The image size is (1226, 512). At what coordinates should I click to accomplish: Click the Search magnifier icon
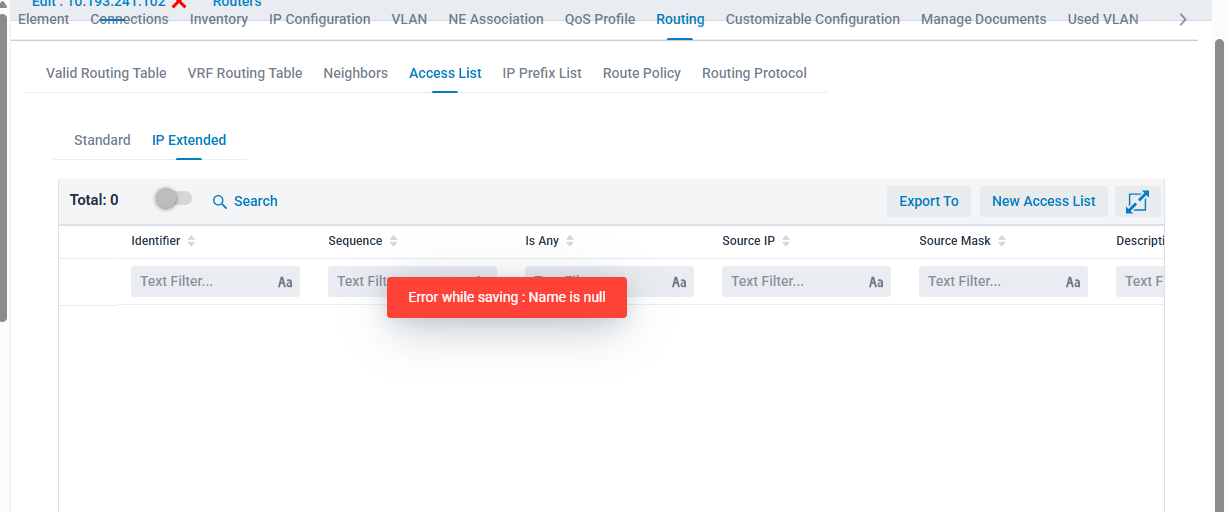[220, 202]
